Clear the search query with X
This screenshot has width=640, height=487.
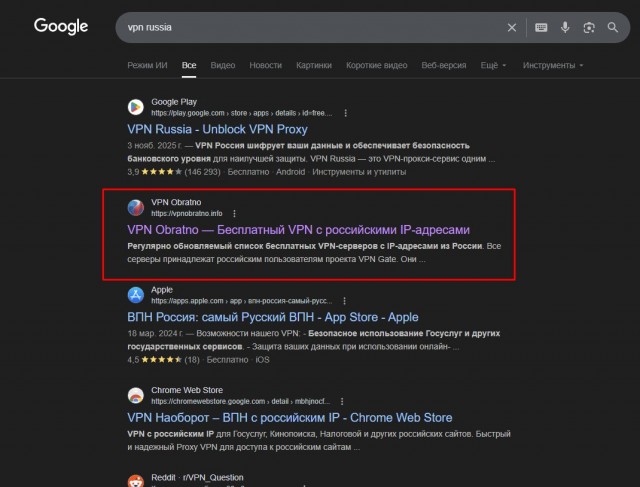click(x=511, y=27)
